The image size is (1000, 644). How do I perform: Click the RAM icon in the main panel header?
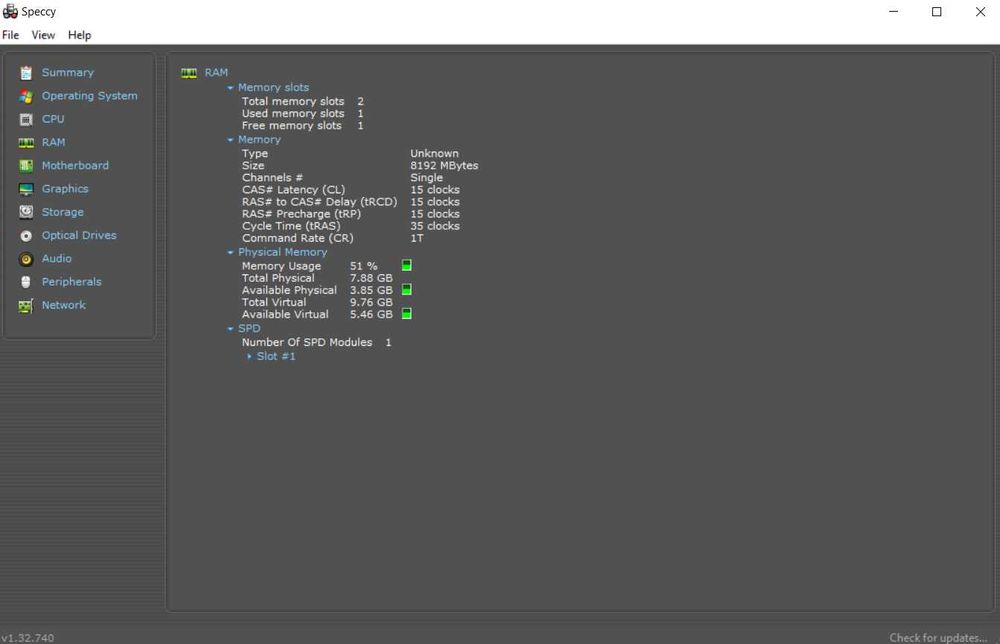[189, 73]
